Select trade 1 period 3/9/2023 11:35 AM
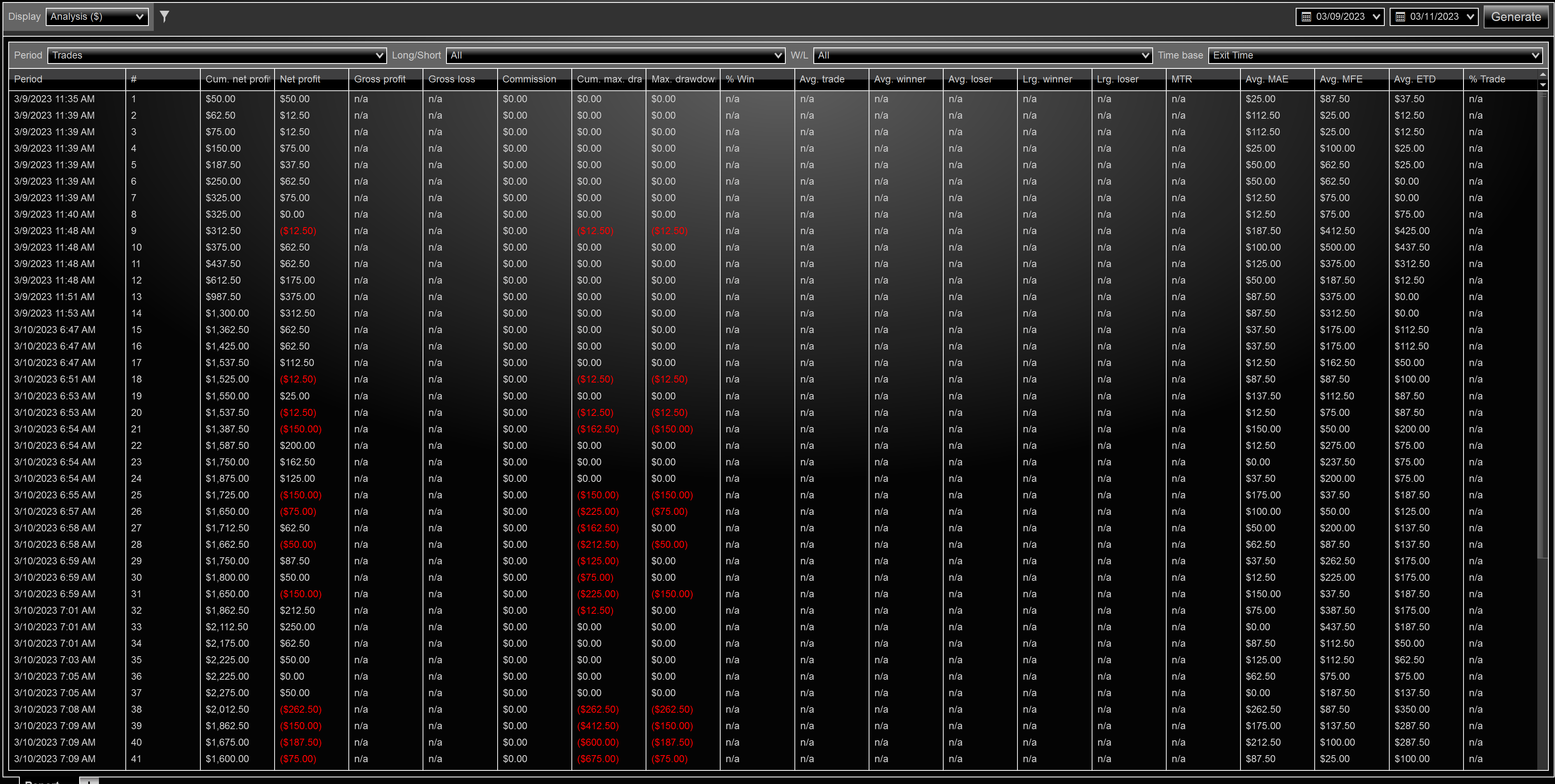Viewport: 1555px width, 784px height. [x=54, y=99]
